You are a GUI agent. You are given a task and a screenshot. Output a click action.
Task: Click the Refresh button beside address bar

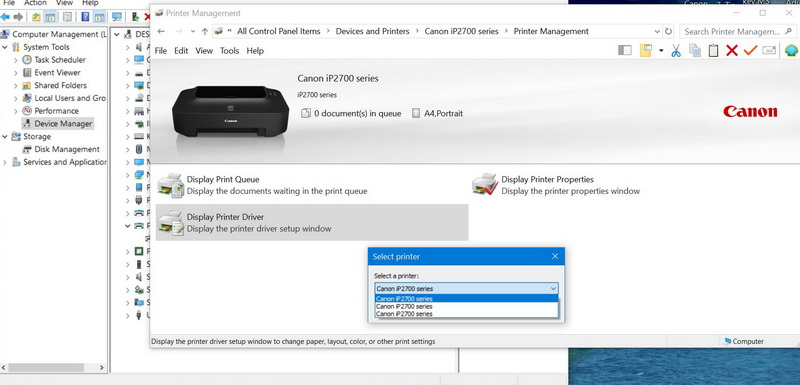click(x=669, y=31)
